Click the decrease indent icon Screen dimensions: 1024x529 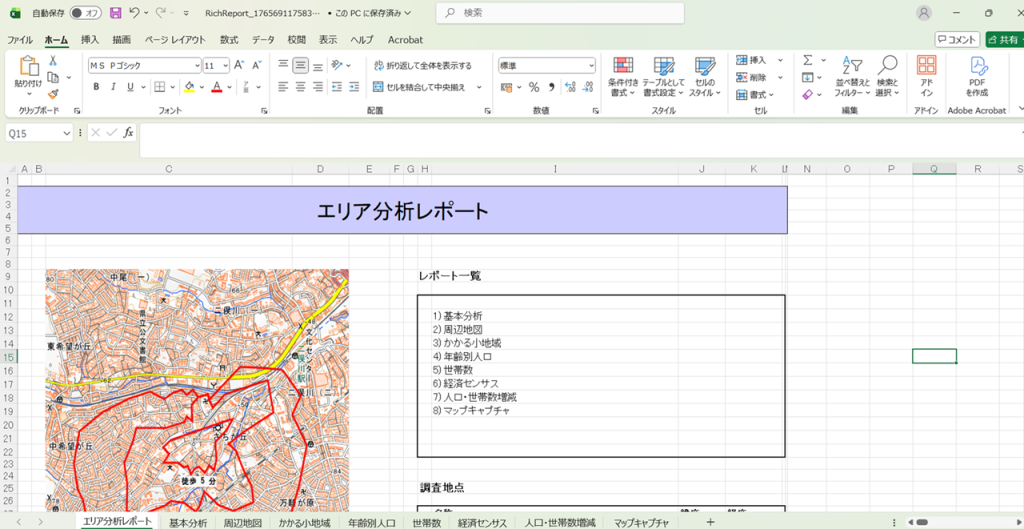pos(337,86)
